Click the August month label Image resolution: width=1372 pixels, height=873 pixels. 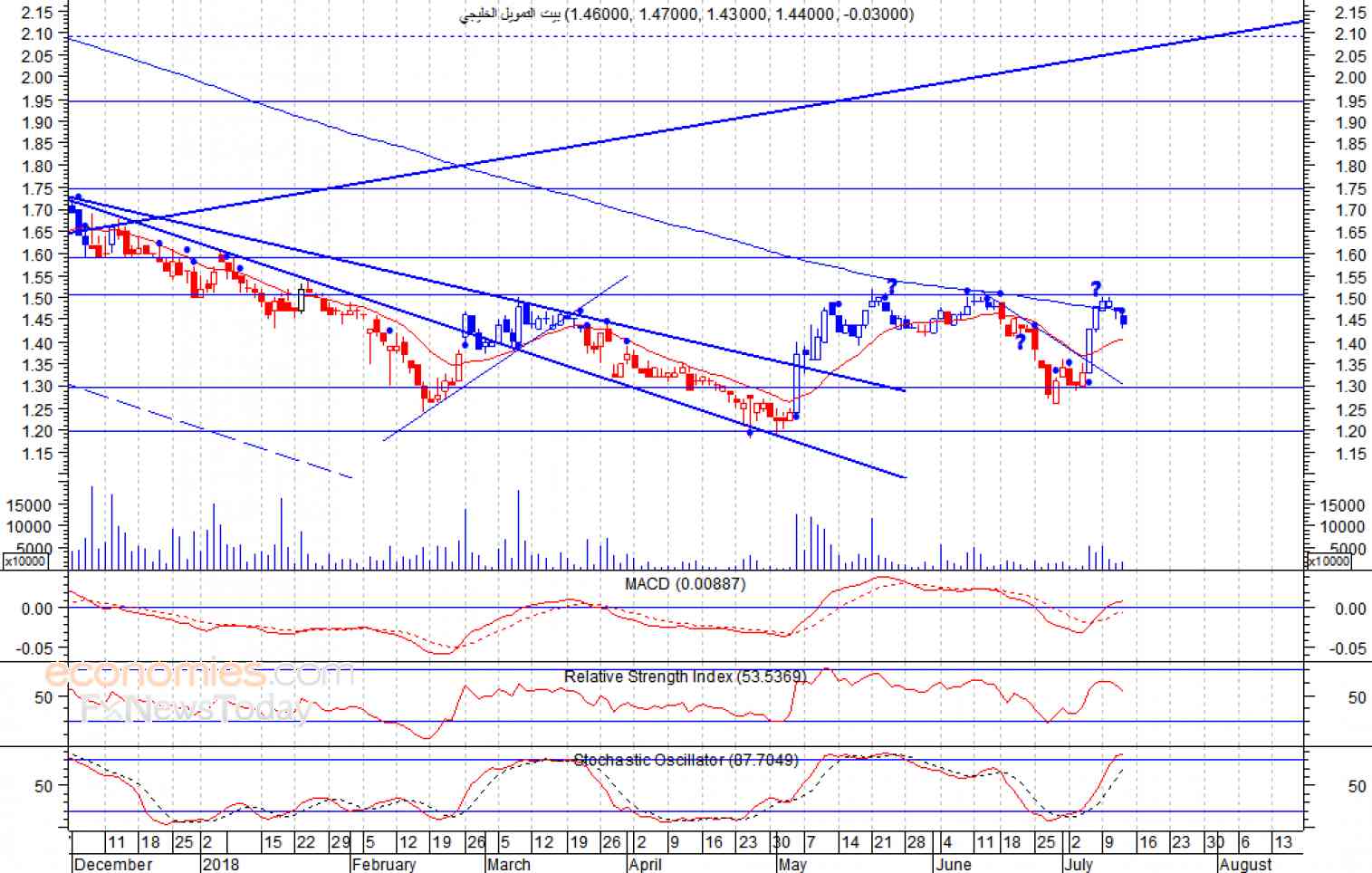(1245, 864)
